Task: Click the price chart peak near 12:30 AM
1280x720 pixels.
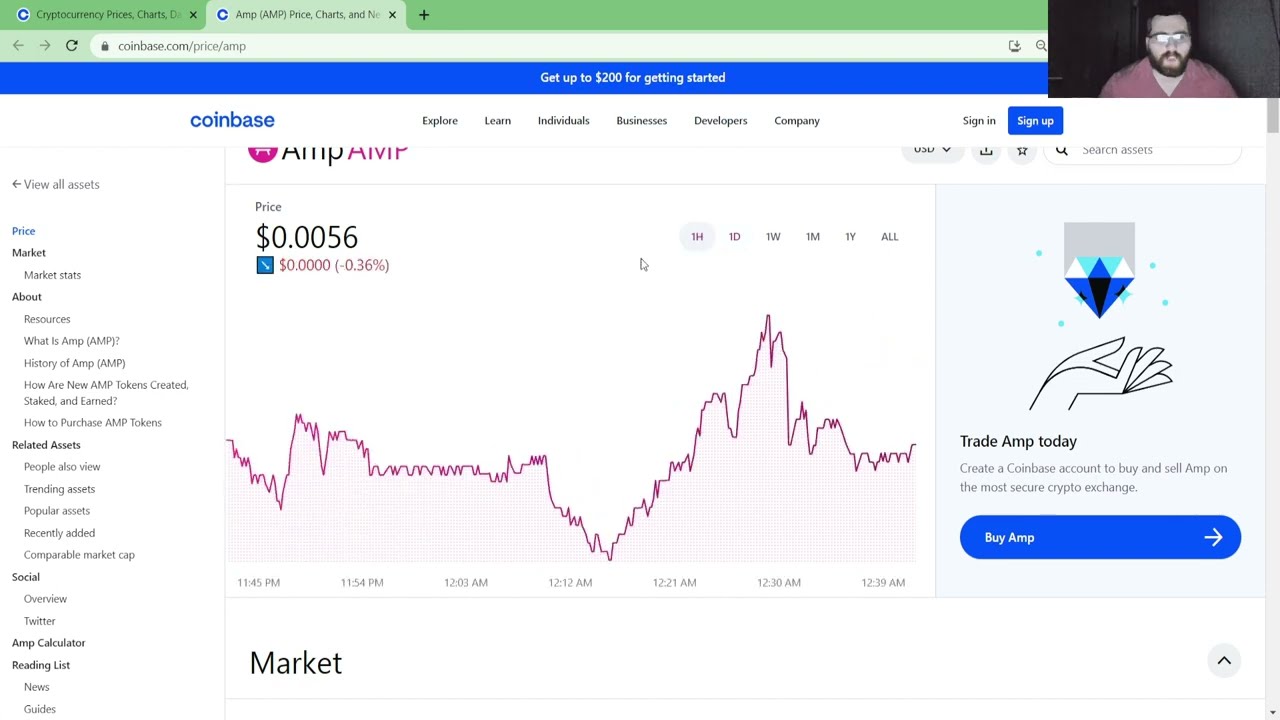Action: 768,318
